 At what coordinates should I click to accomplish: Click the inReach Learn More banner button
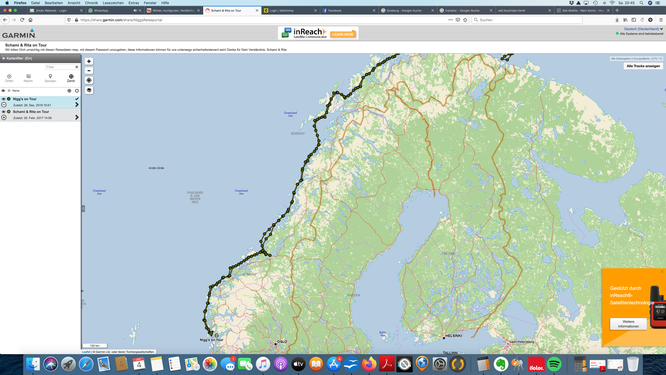pos(343,34)
